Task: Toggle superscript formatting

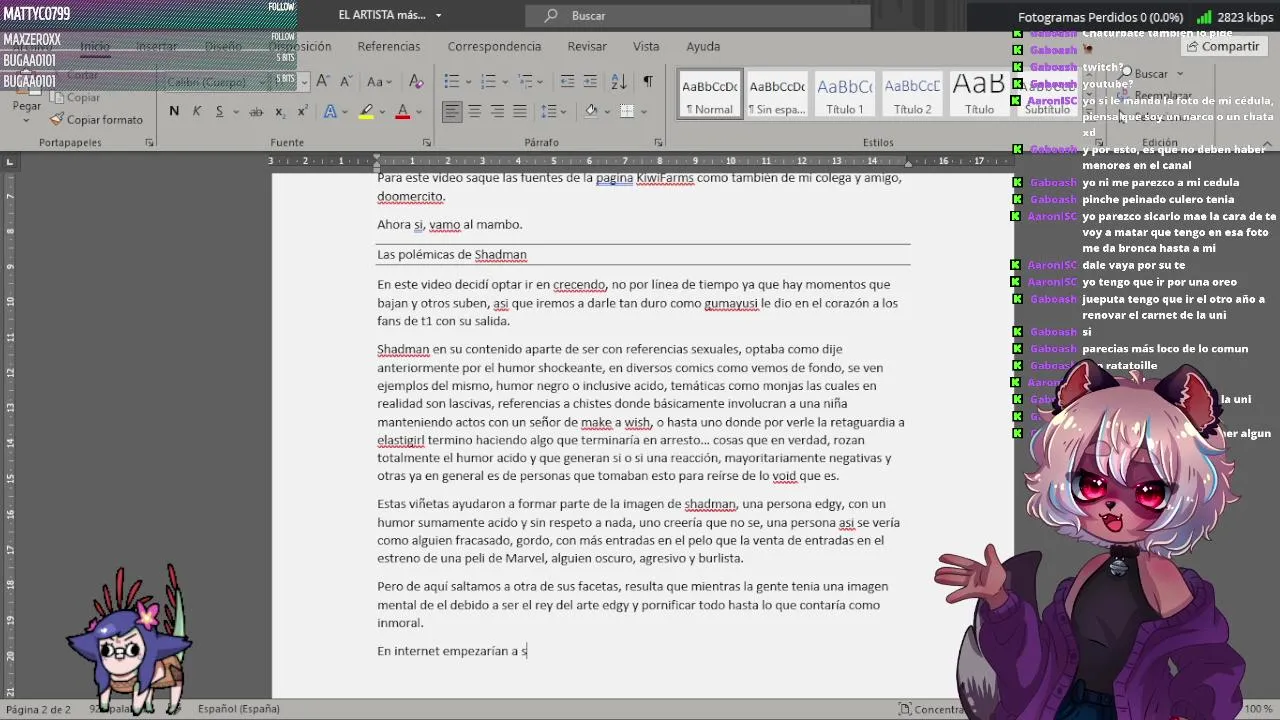Action: click(301, 111)
